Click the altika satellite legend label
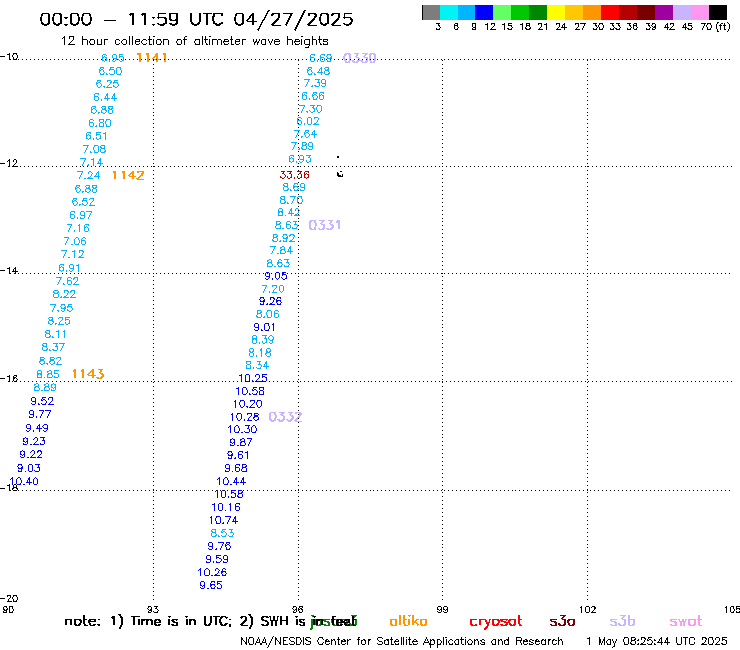Screen dimensions: 740x650 click(x=408, y=621)
